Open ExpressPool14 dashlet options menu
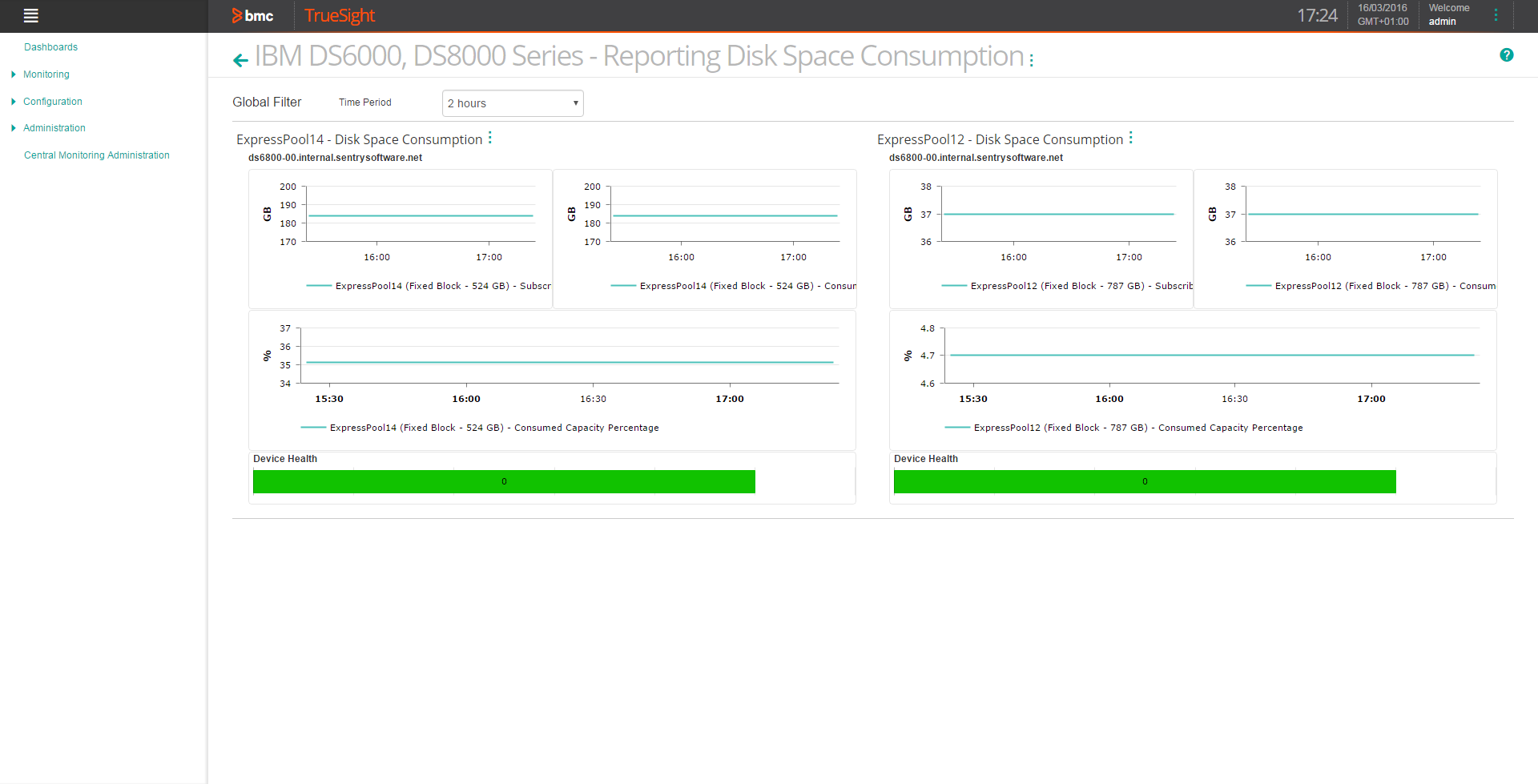The width and height of the screenshot is (1538, 784). point(490,138)
